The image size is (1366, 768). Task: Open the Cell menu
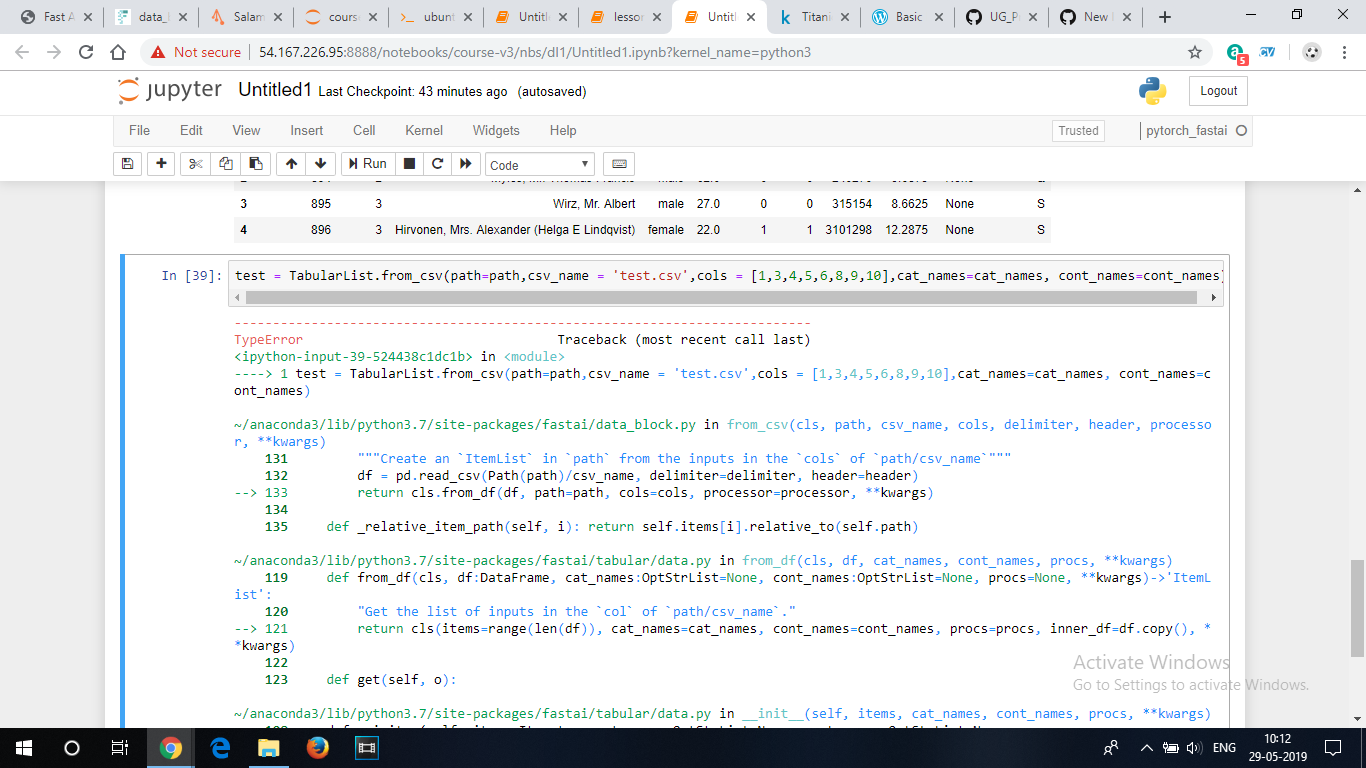363,130
